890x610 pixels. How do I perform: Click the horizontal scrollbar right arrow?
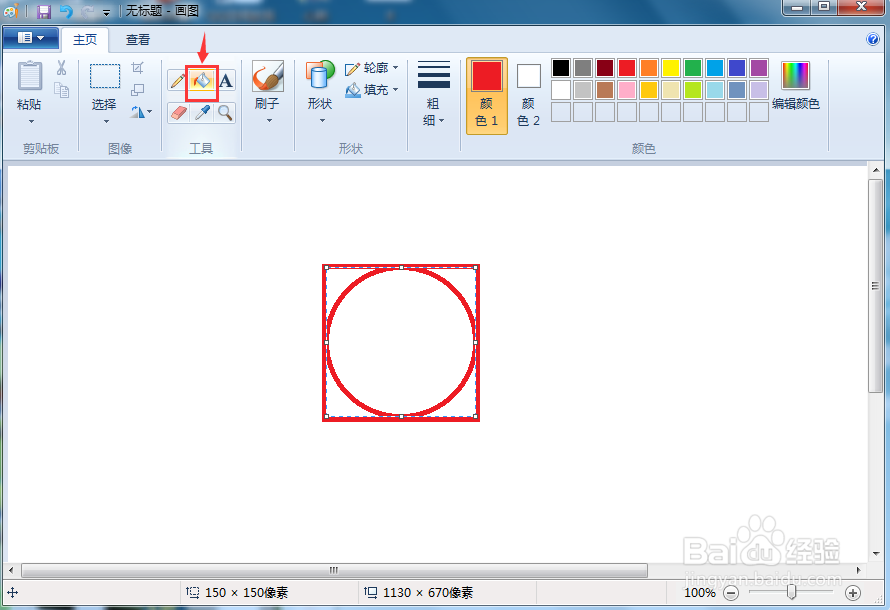[859, 570]
